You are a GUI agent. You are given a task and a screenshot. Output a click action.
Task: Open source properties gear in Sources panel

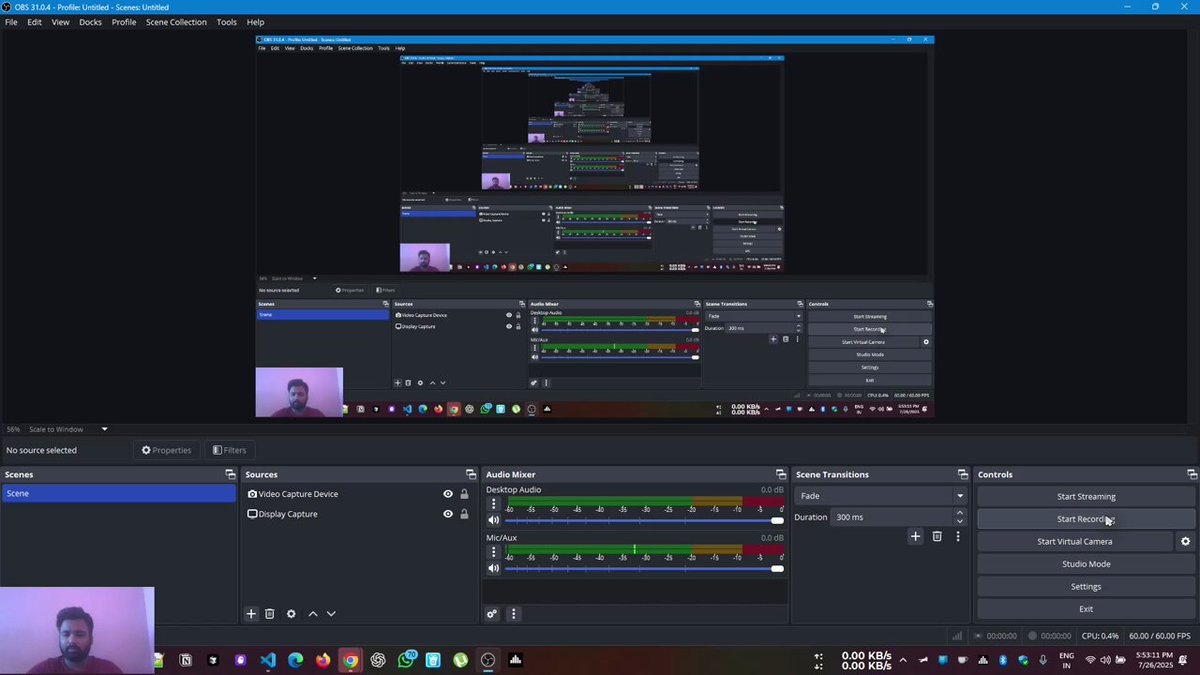point(291,614)
